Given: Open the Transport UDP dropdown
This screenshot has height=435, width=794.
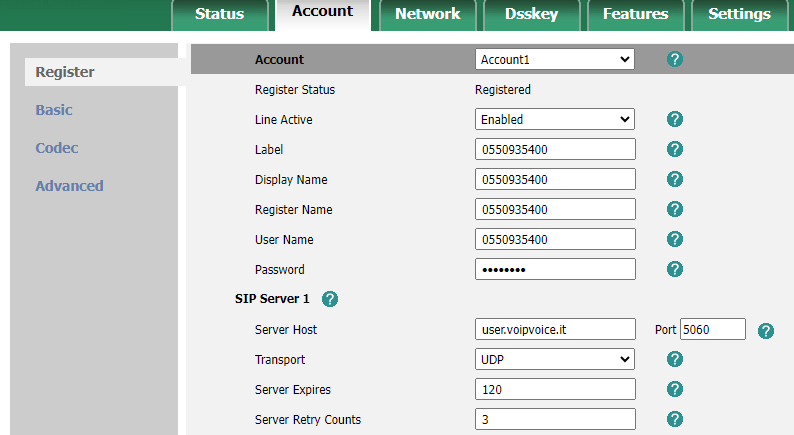Looking at the screenshot, I should 554,359.
